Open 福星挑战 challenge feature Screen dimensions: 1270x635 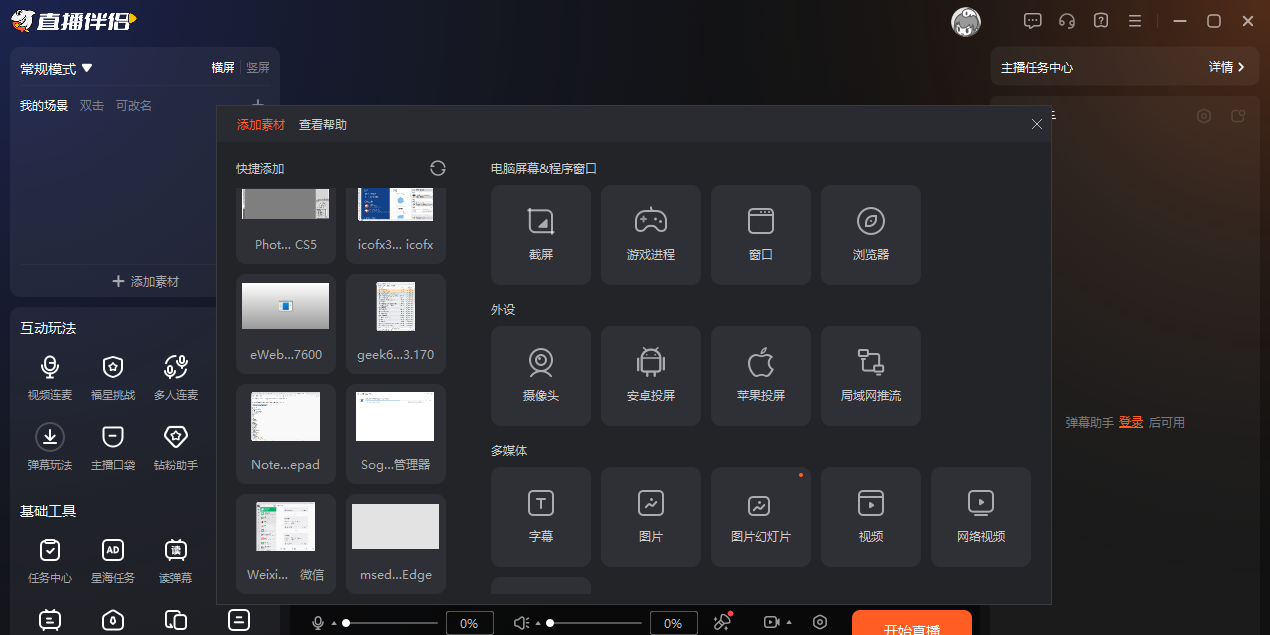(x=113, y=378)
